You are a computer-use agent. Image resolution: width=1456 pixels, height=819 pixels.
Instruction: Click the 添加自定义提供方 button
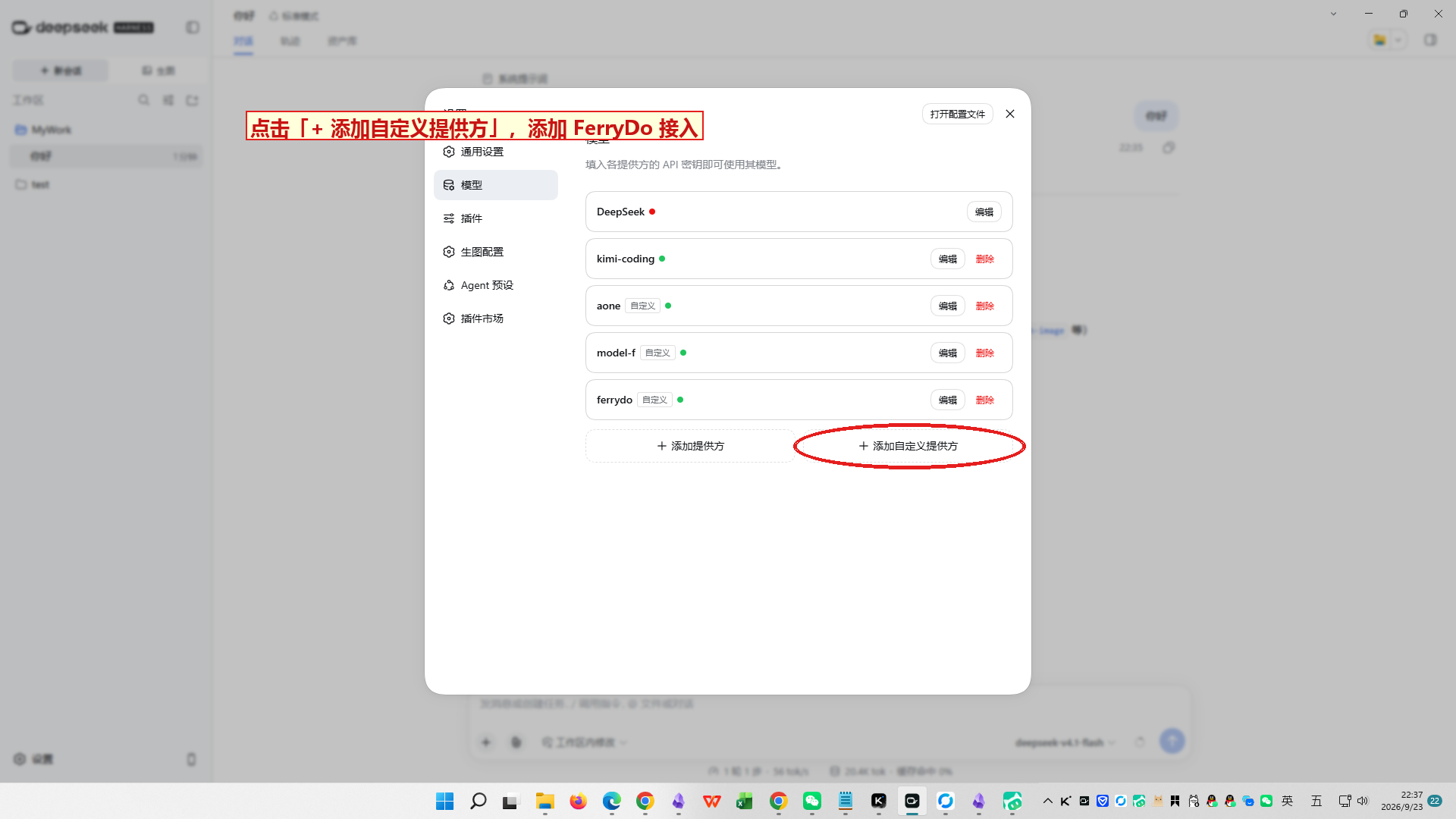tap(908, 446)
